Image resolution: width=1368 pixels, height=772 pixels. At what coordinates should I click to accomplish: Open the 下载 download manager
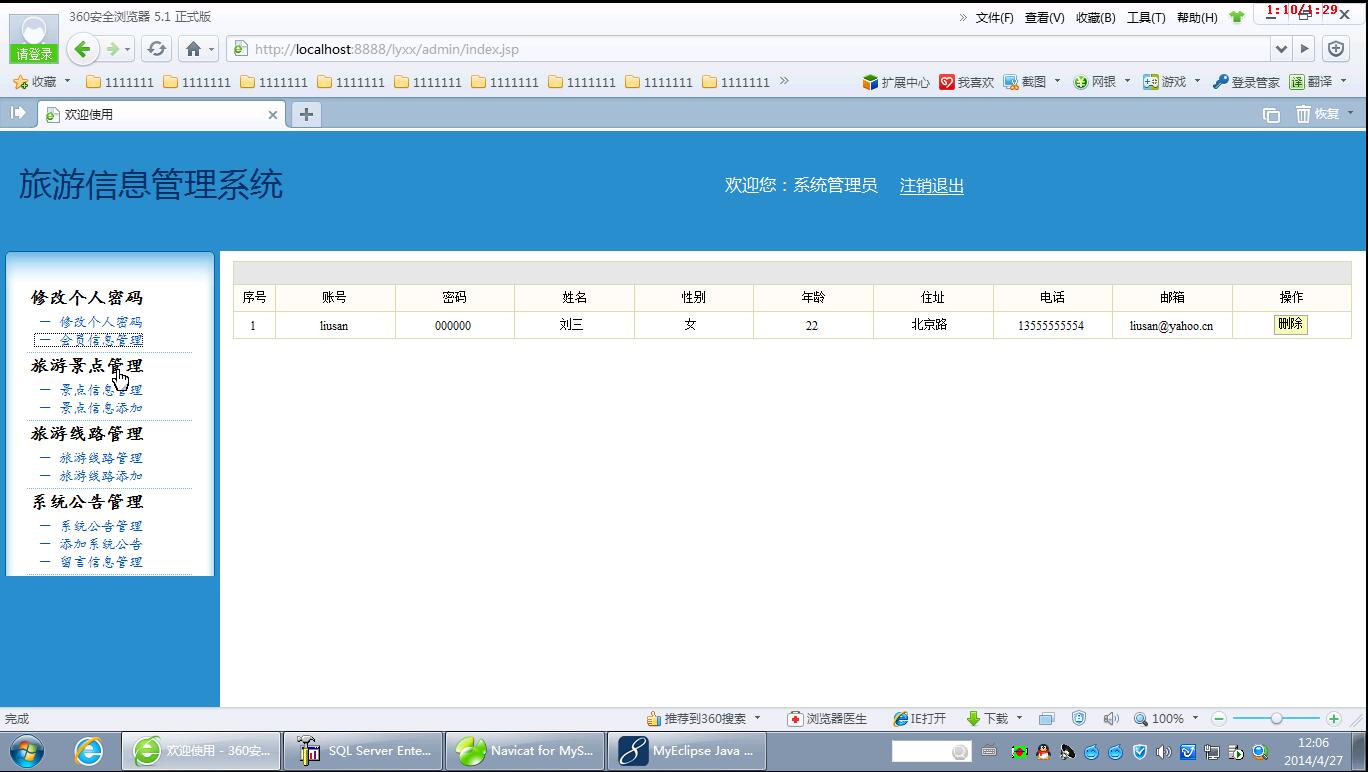tap(987, 718)
